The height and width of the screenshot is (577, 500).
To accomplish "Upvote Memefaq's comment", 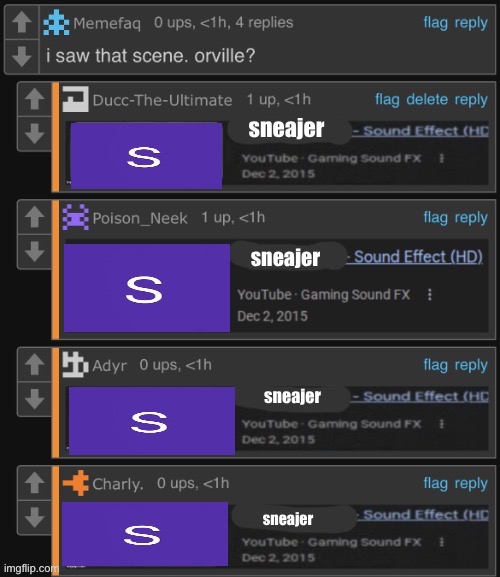I will (x=22, y=22).
